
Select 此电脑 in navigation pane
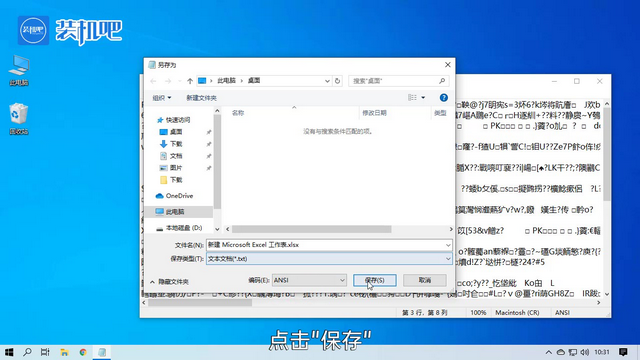pos(175,212)
